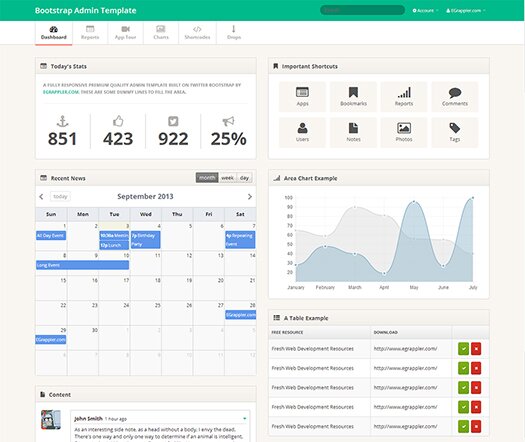Open the EGrappler.com user dropdown
The height and width of the screenshot is (442, 525).
point(465,10)
